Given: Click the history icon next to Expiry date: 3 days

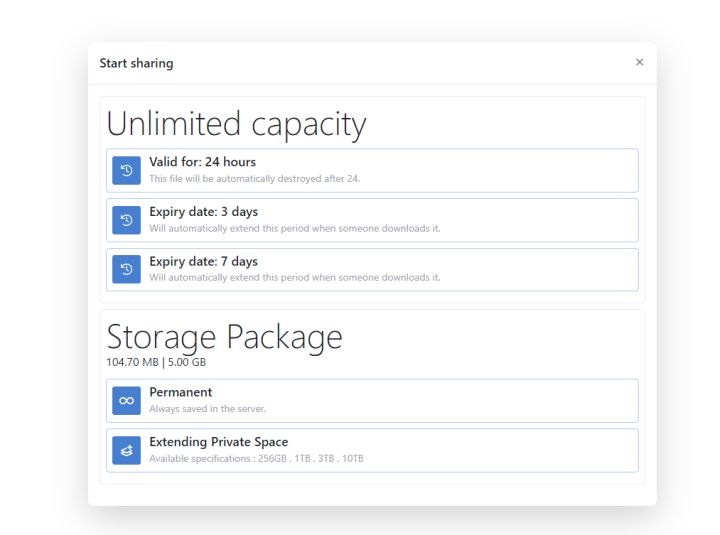Looking at the screenshot, I should pyautogui.click(x=127, y=221).
